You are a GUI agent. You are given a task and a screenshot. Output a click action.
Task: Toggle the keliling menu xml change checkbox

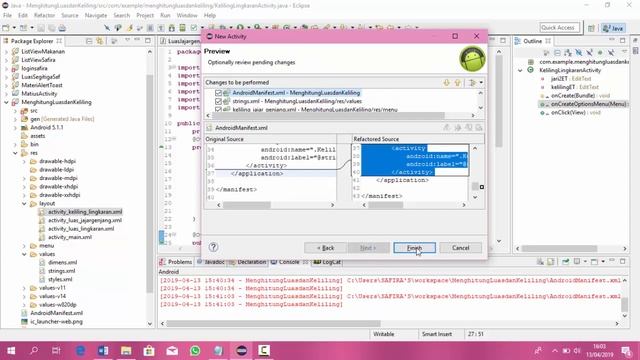tap(218, 109)
